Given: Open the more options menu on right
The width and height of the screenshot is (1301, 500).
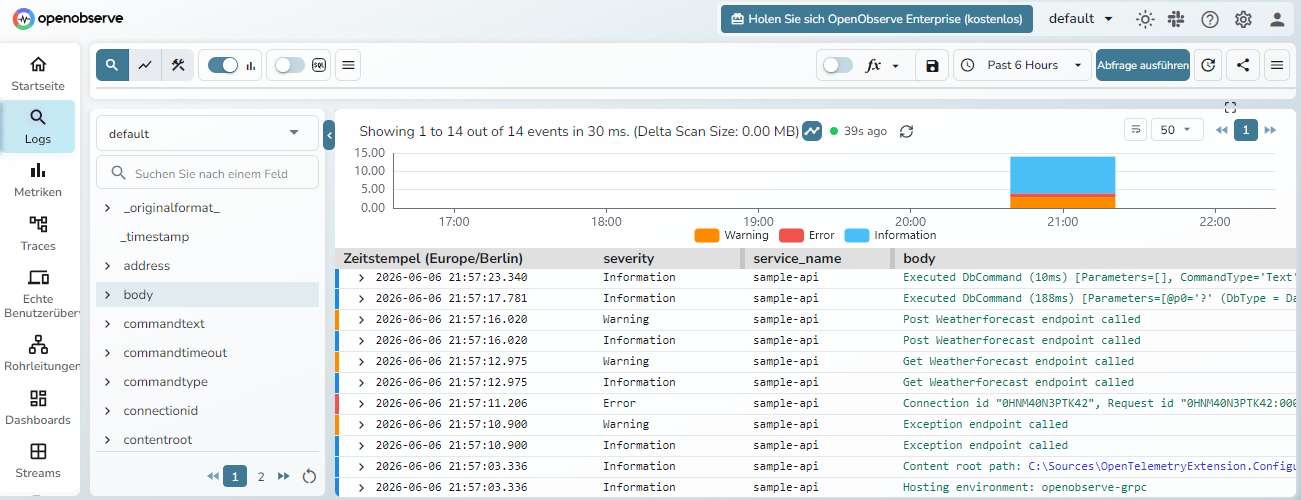Looking at the screenshot, I should 1277,65.
